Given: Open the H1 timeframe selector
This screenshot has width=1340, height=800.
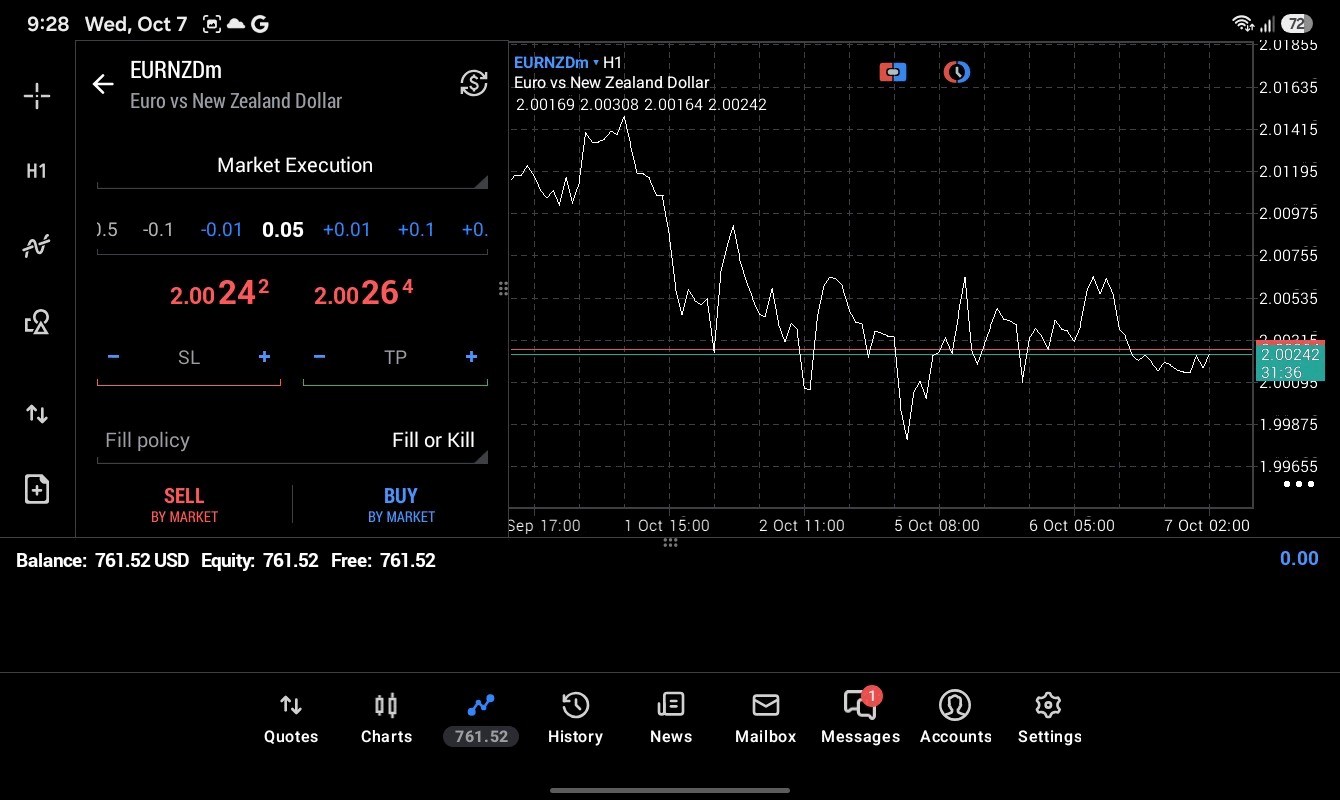Looking at the screenshot, I should point(37,171).
